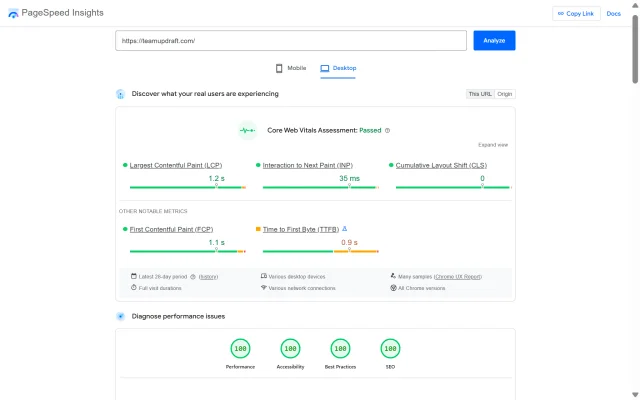Click the people icon by Many samples

[393, 276]
